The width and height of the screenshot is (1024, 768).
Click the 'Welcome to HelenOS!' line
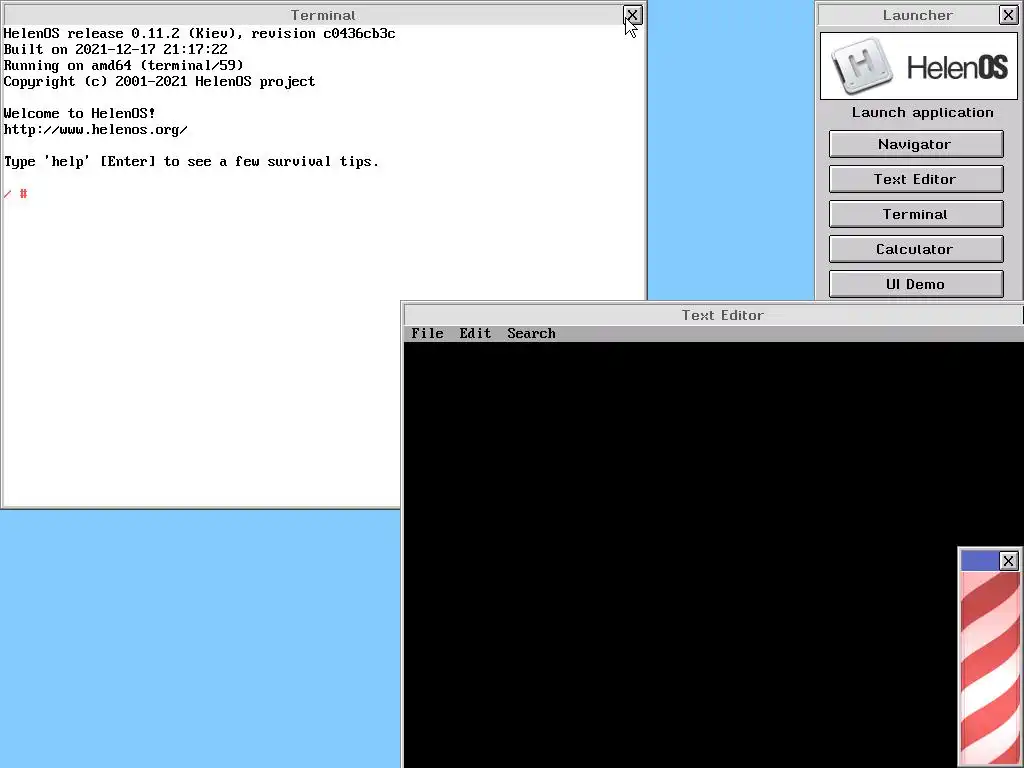(80, 113)
